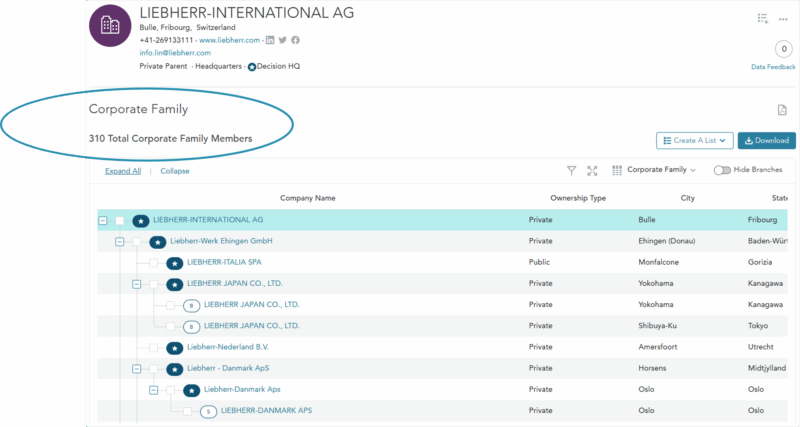Image resolution: width=800 pixels, height=427 pixels.
Task: Toggle the Hide Branches switch
Action: [x=722, y=170]
